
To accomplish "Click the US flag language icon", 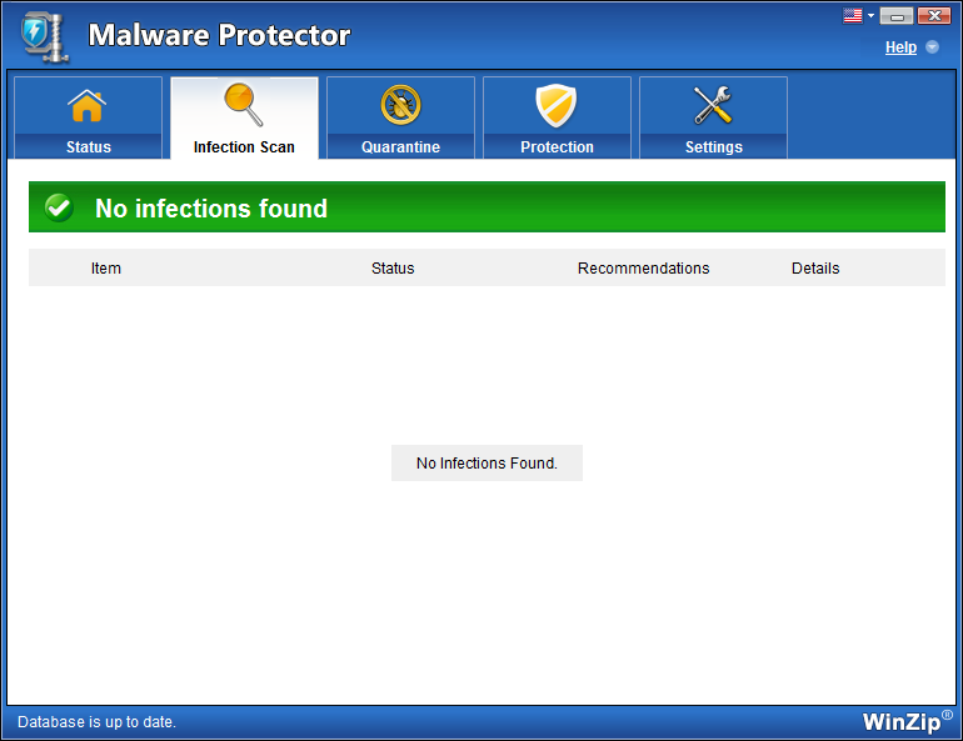I will coord(852,15).
